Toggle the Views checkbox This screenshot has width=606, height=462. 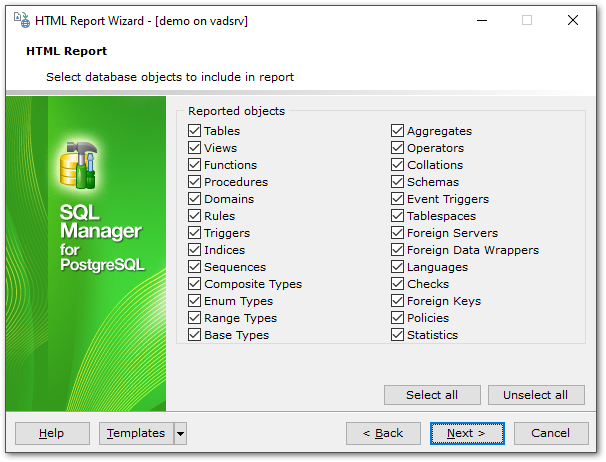click(195, 148)
